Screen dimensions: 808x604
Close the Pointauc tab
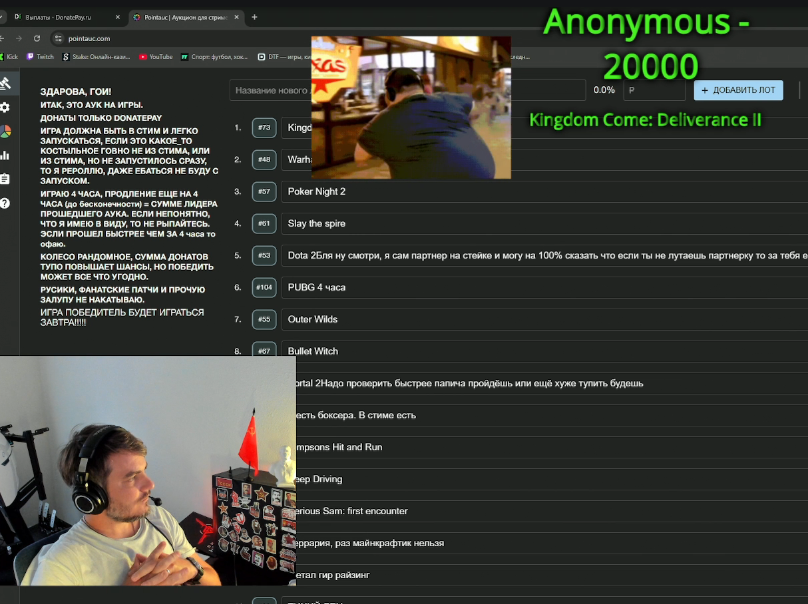(237, 17)
